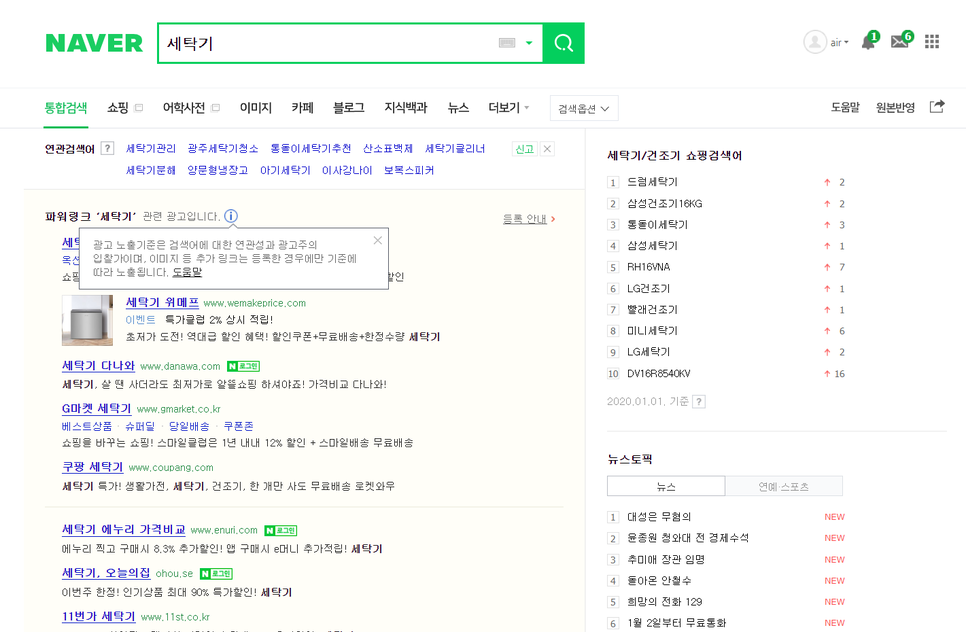Switch to the 카페 tab
Viewport: 966px width, 632px height.
[302, 108]
